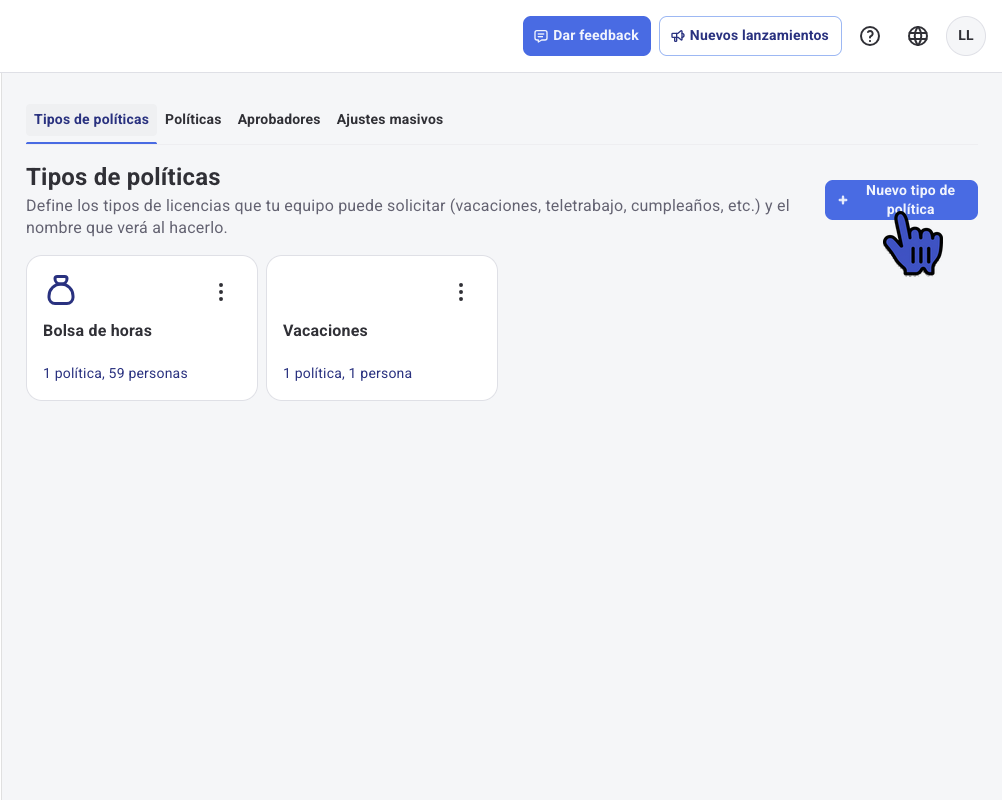Open the help question mark icon
Screen dimensions: 1002x800
click(870, 36)
